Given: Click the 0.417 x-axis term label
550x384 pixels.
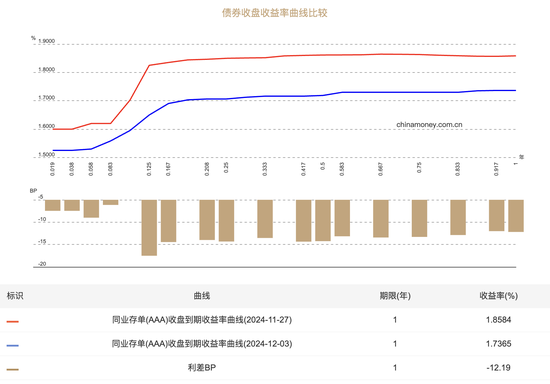Looking at the screenshot, I should [303, 169].
